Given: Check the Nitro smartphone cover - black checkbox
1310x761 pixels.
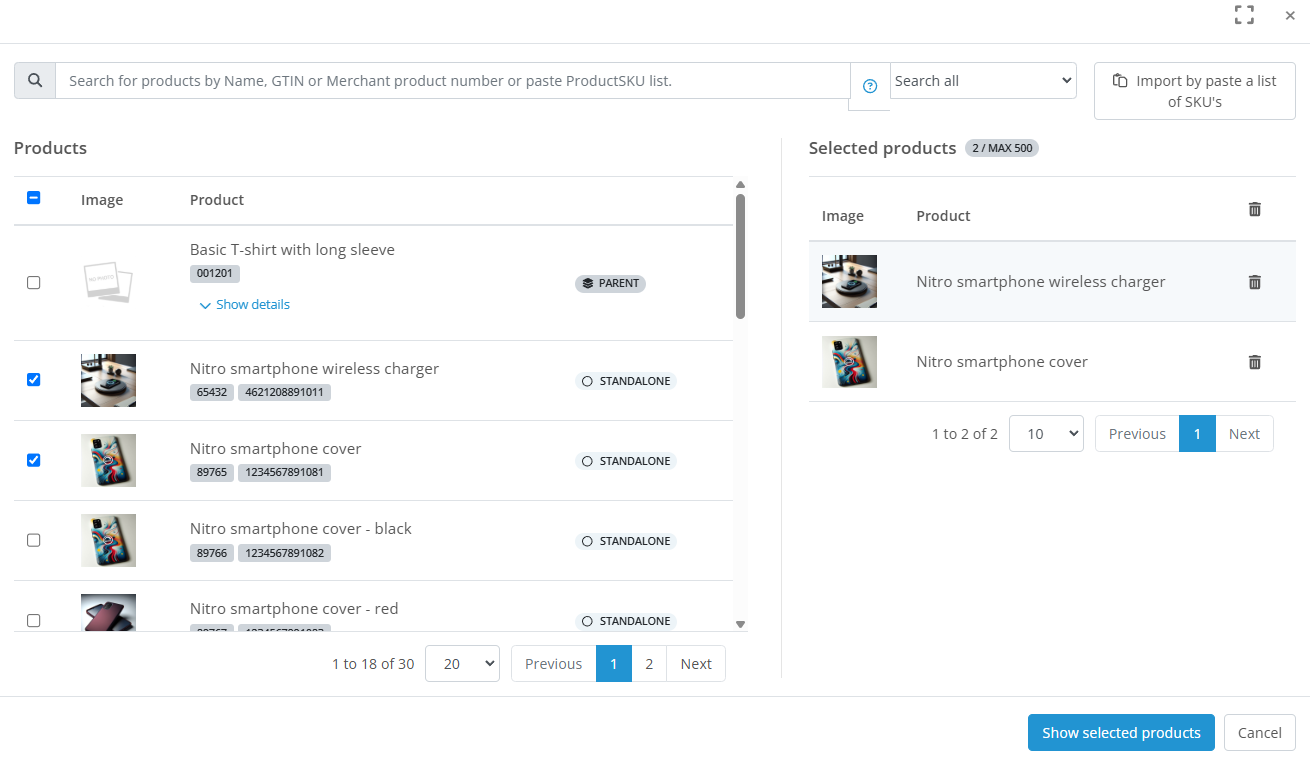Looking at the screenshot, I should [x=33, y=540].
